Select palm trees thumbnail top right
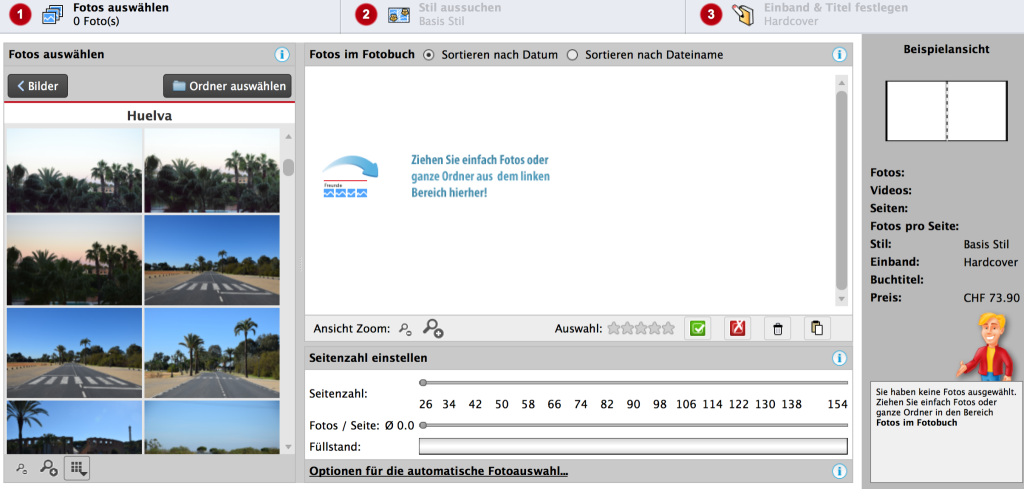The height and width of the screenshot is (489, 1024). (x=212, y=170)
